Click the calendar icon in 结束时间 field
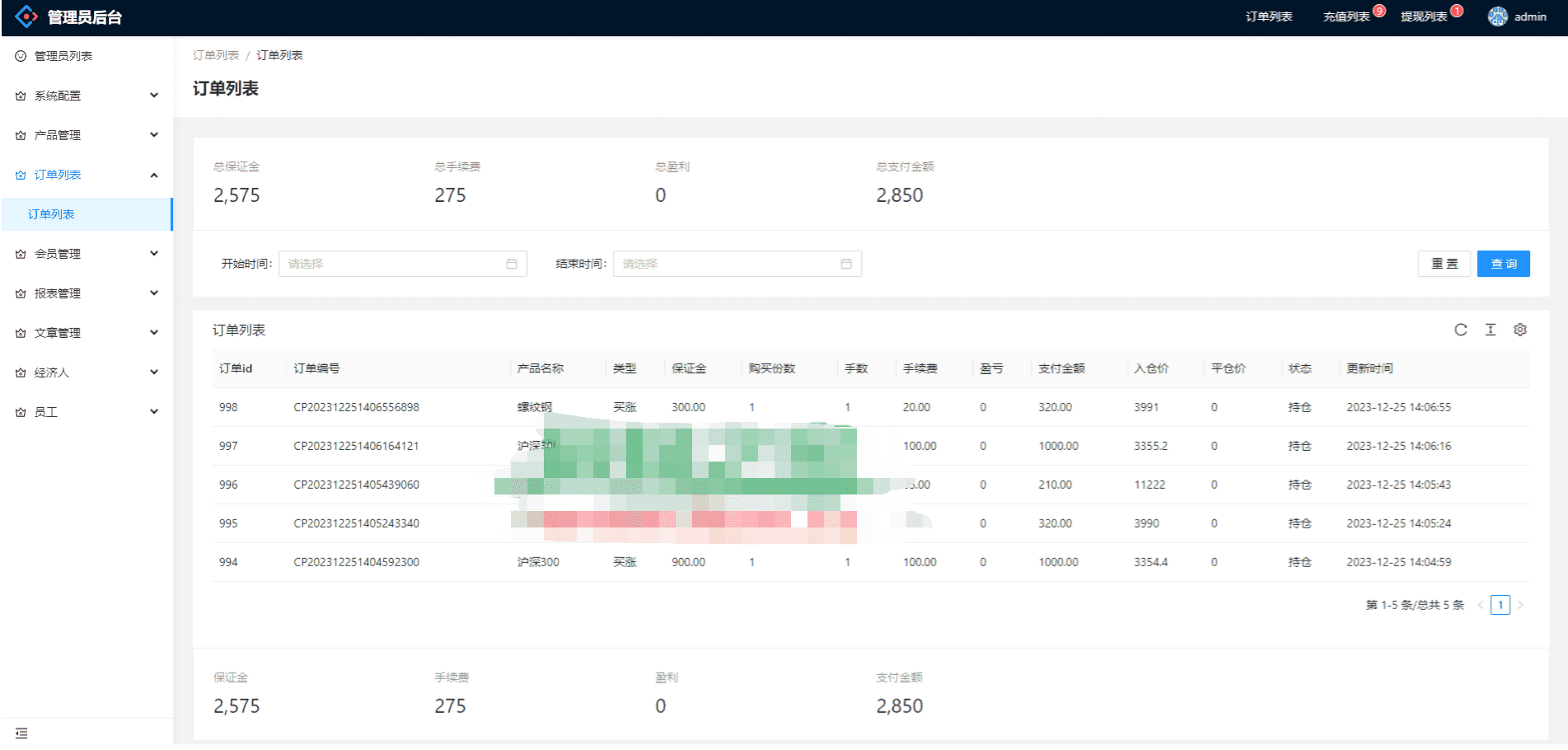This screenshot has height=750, width=1568. tap(845, 264)
